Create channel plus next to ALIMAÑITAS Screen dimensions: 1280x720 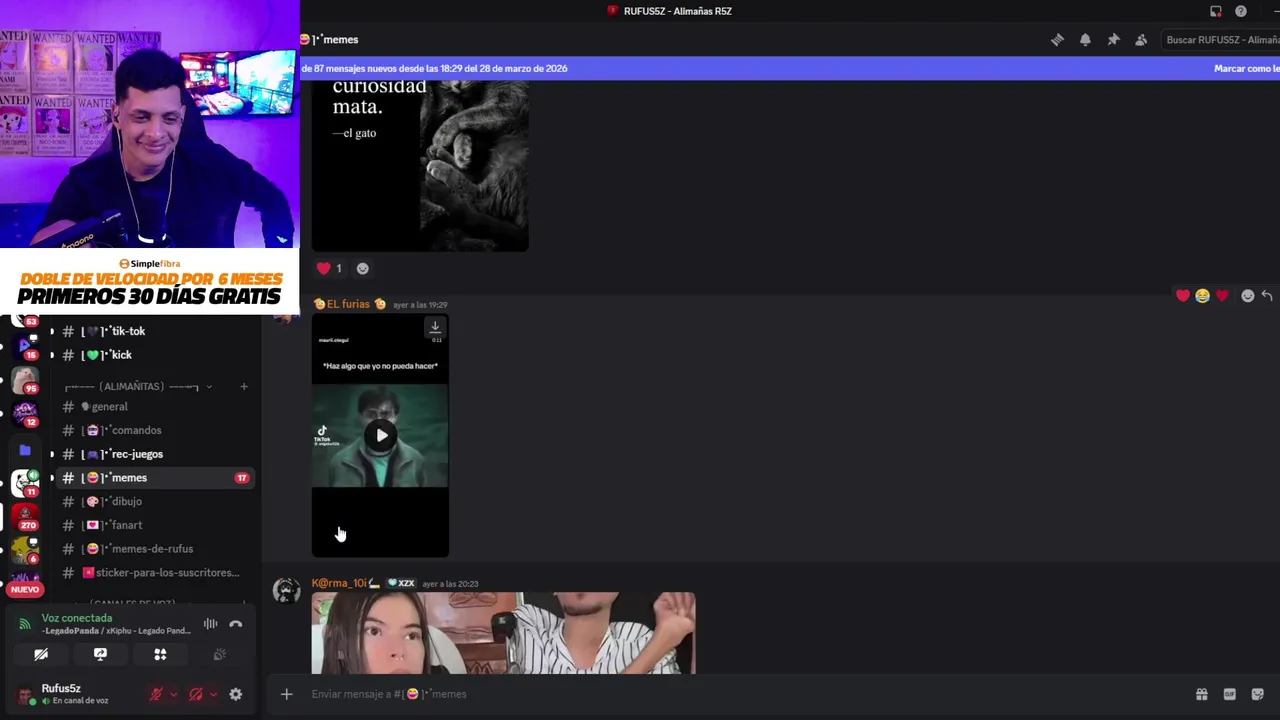tap(243, 387)
